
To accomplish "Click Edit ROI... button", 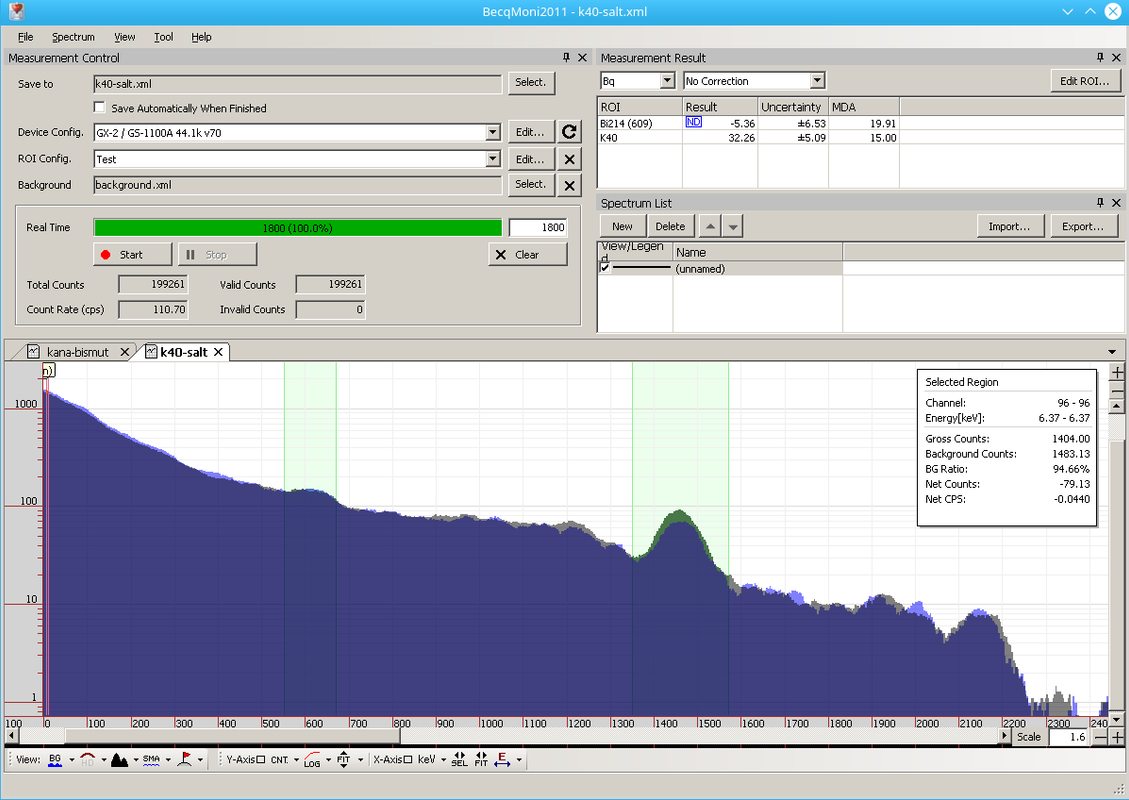I will (x=1085, y=81).
